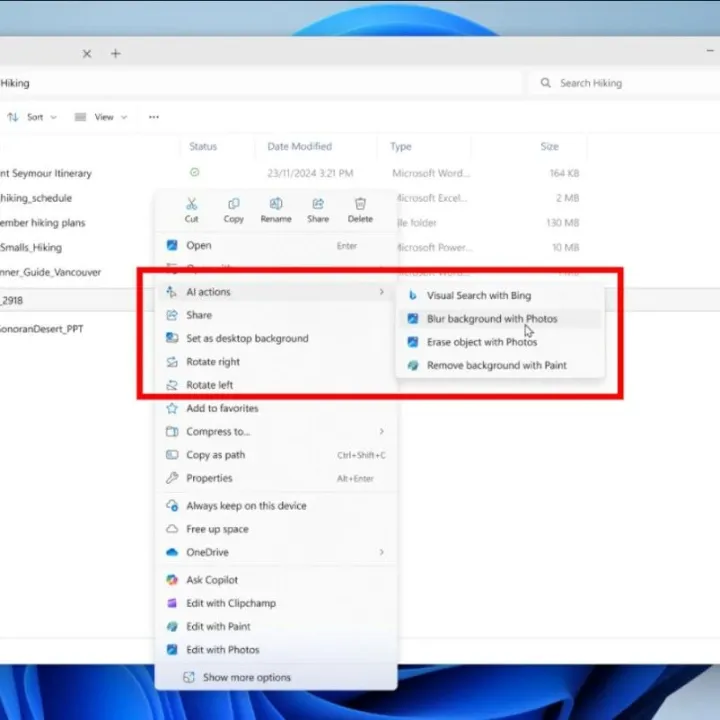Click the View layout icon
720x720 pixels.
80,117
